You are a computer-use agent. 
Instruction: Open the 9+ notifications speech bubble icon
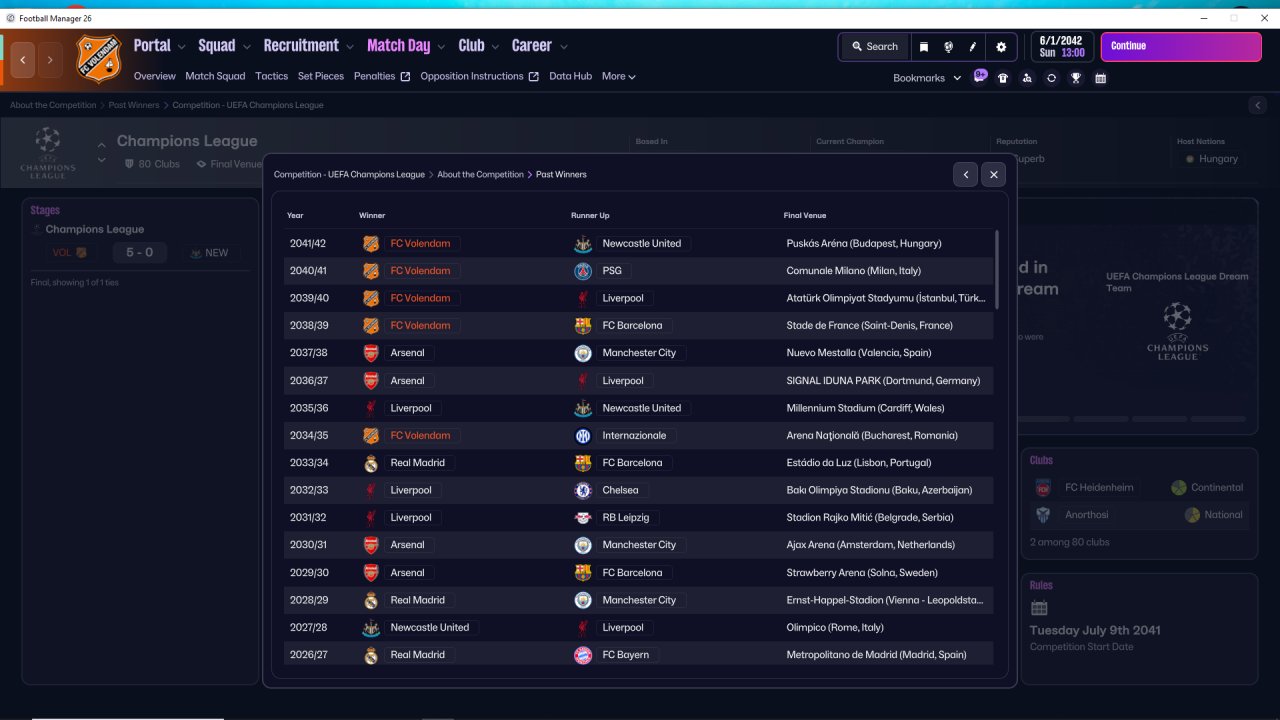980,76
